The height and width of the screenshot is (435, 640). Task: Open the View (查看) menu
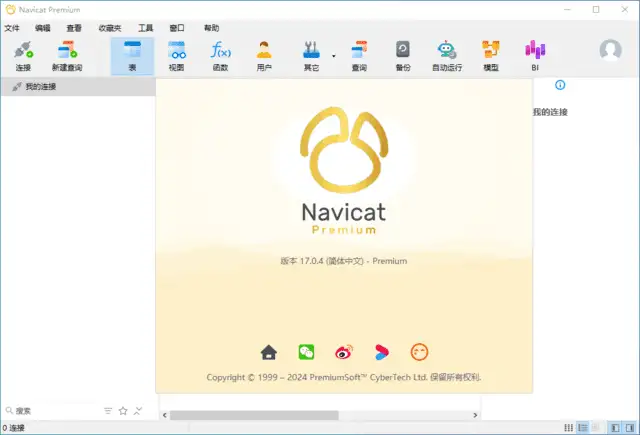coord(74,28)
